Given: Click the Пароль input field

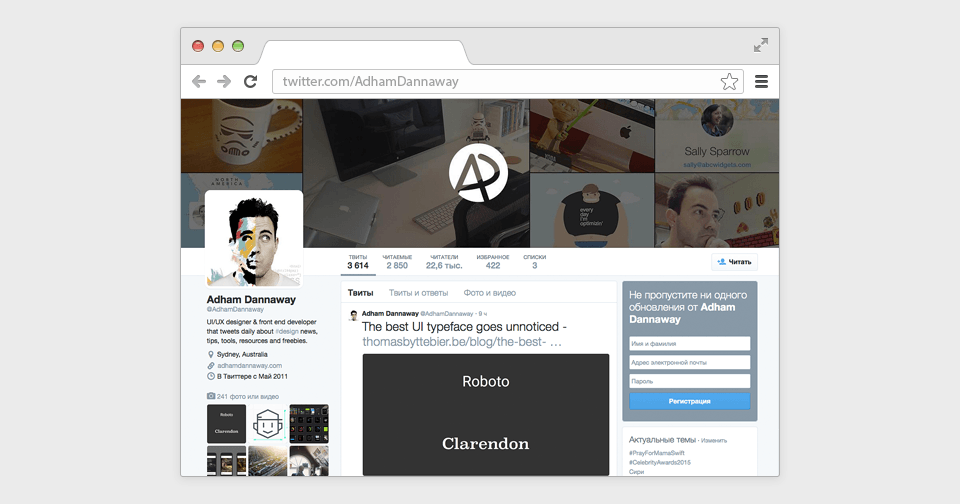Looking at the screenshot, I should click(689, 381).
